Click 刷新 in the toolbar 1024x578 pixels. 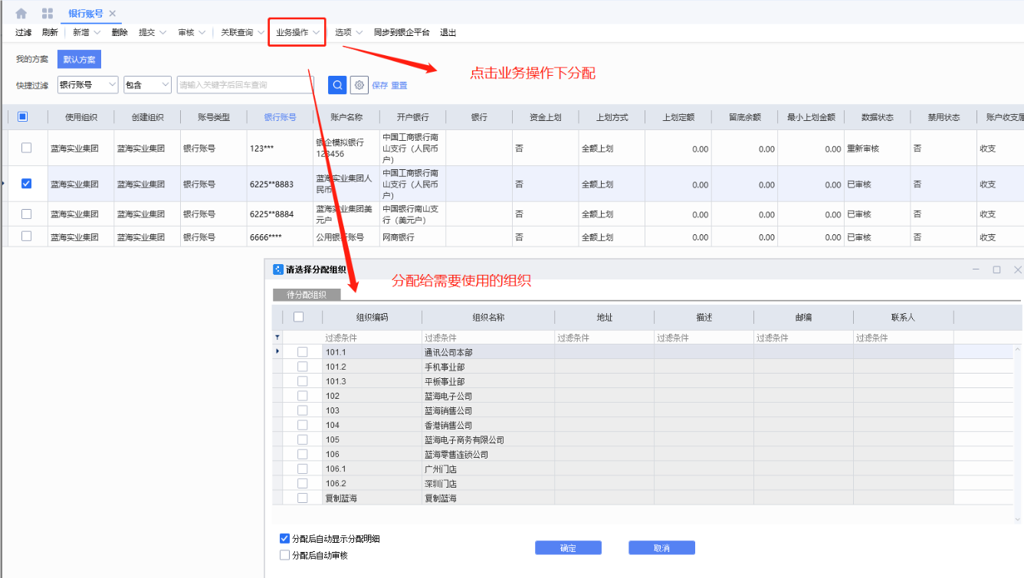coord(50,33)
